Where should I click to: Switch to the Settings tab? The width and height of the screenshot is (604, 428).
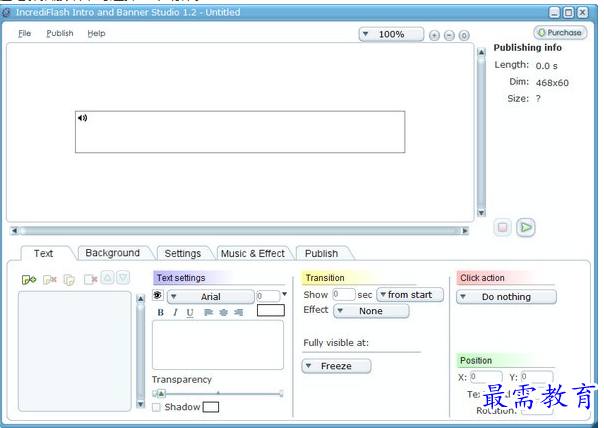pos(183,253)
